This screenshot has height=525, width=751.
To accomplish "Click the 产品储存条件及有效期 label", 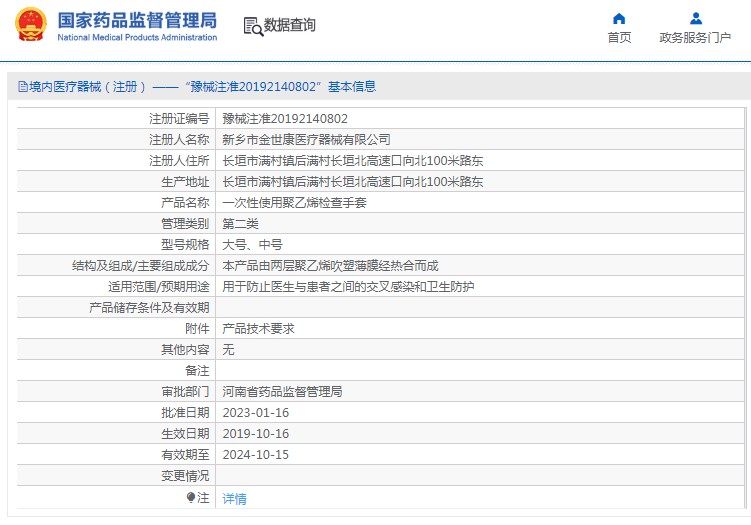I will (149, 308).
